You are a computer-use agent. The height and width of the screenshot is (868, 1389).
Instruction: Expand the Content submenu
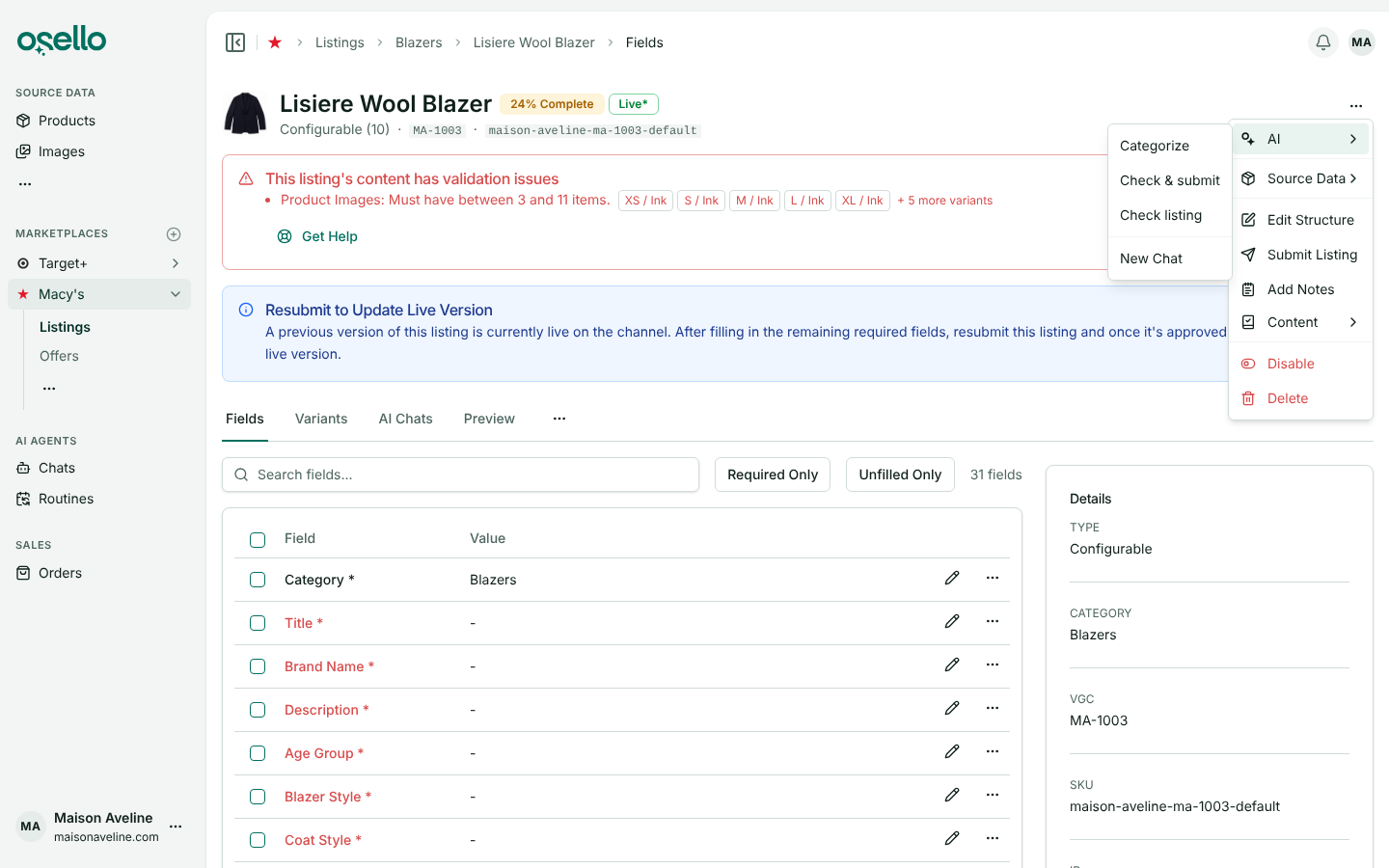1300,322
